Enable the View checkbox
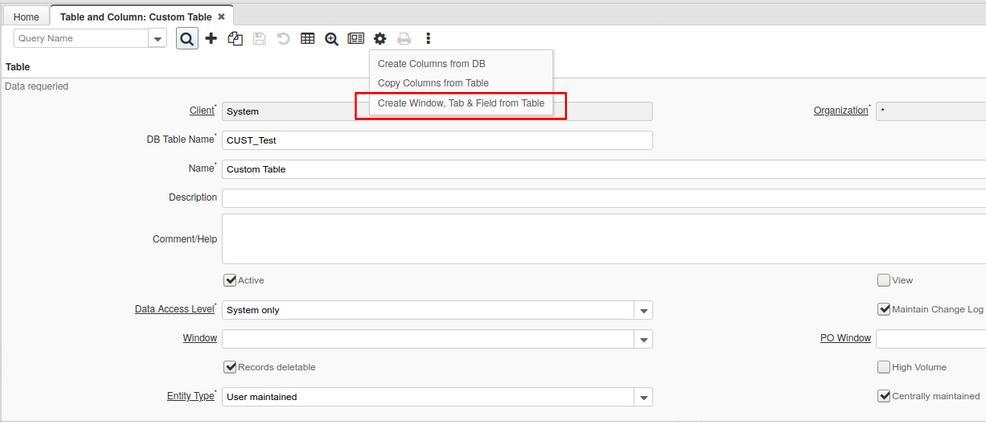The height and width of the screenshot is (423, 986). click(884, 280)
